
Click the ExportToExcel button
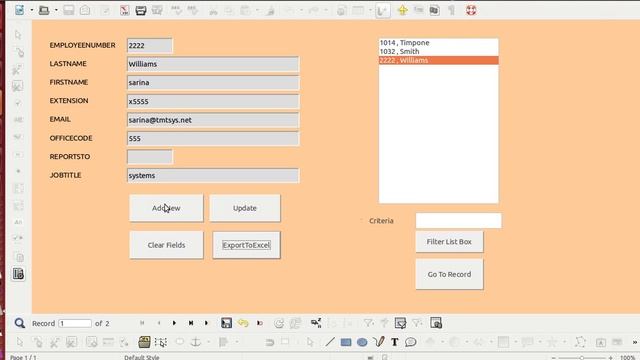(x=246, y=245)
